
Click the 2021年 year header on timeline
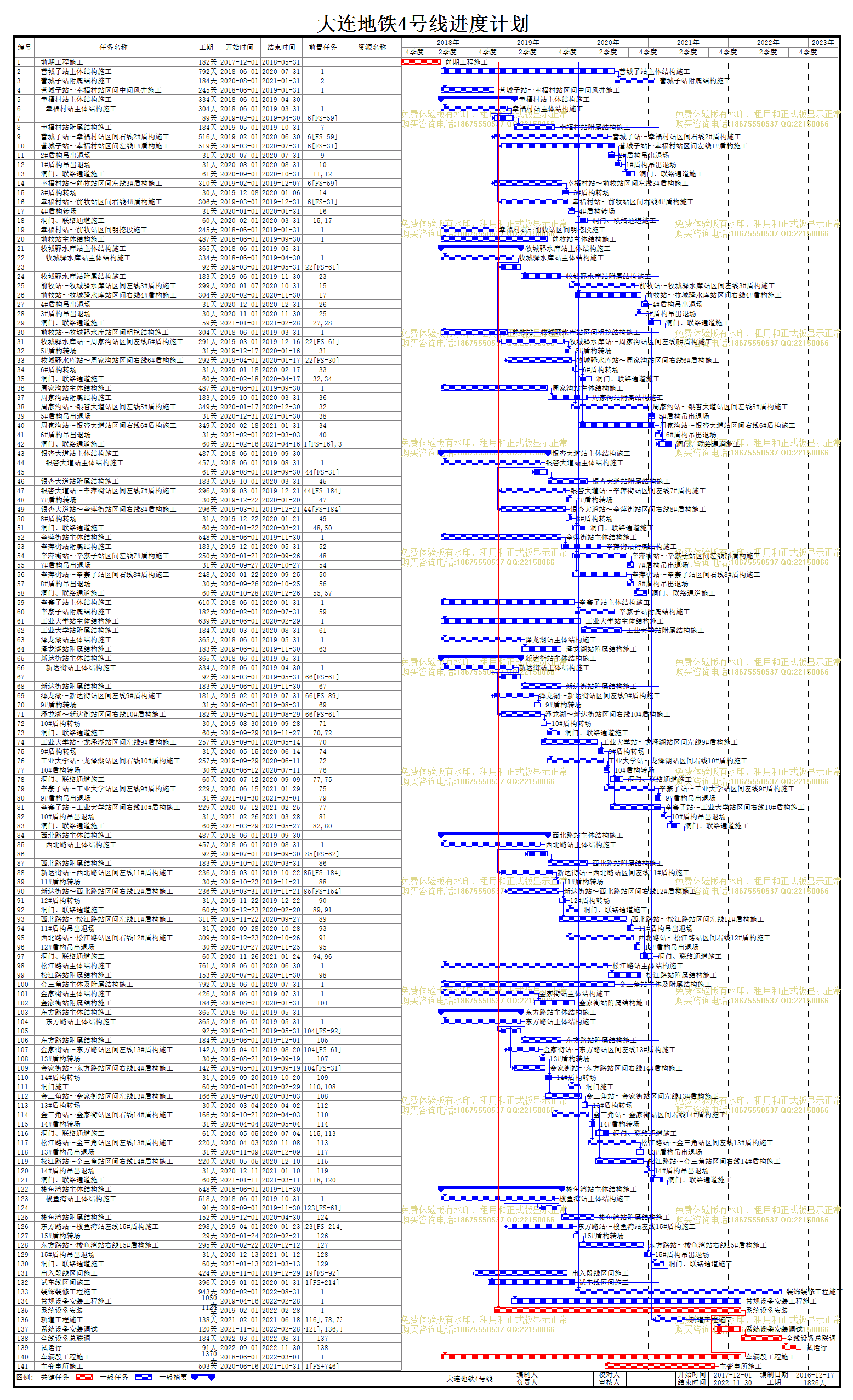tap(688, 42)
